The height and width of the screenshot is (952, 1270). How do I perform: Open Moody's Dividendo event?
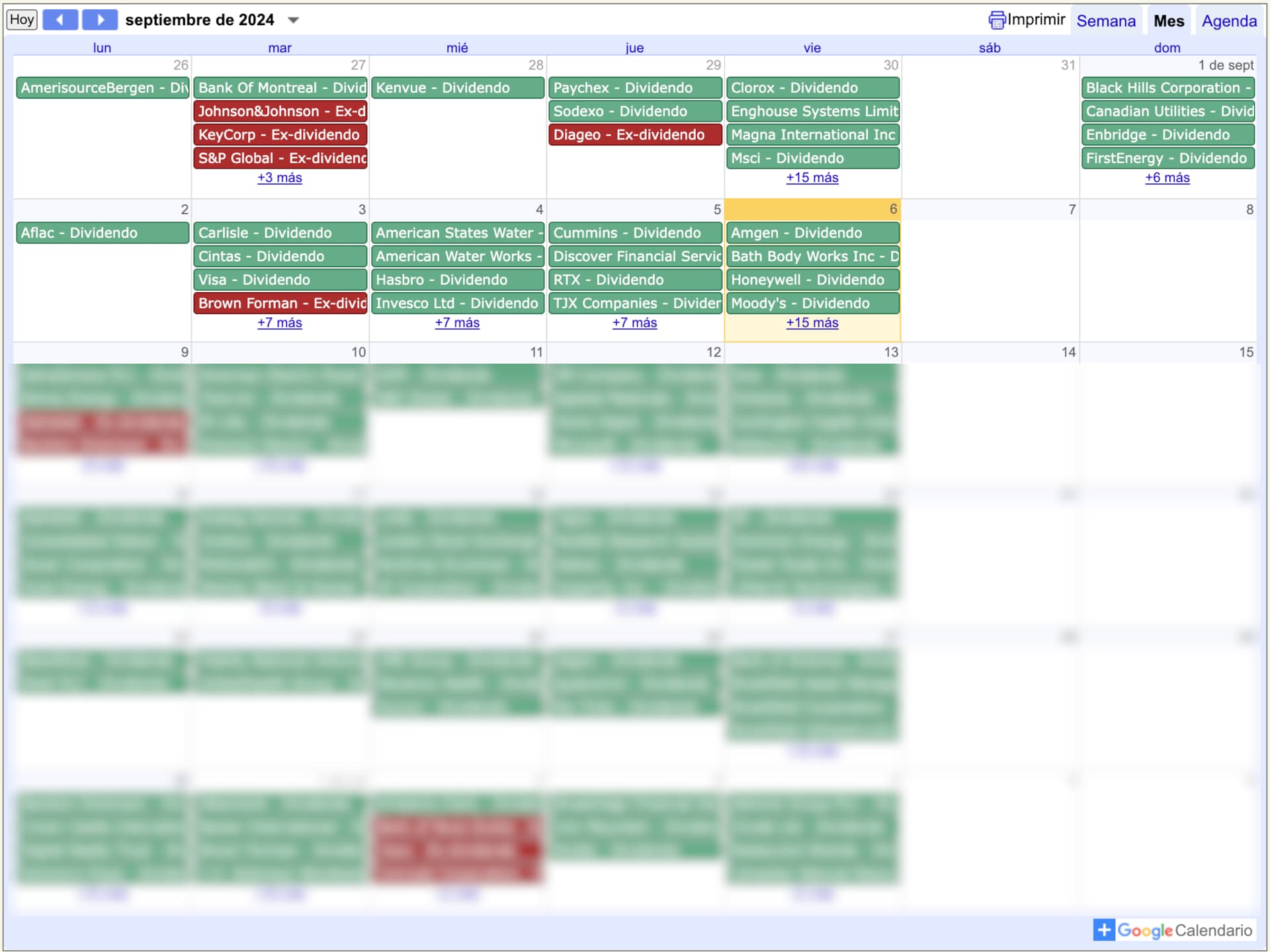(813, 303)
